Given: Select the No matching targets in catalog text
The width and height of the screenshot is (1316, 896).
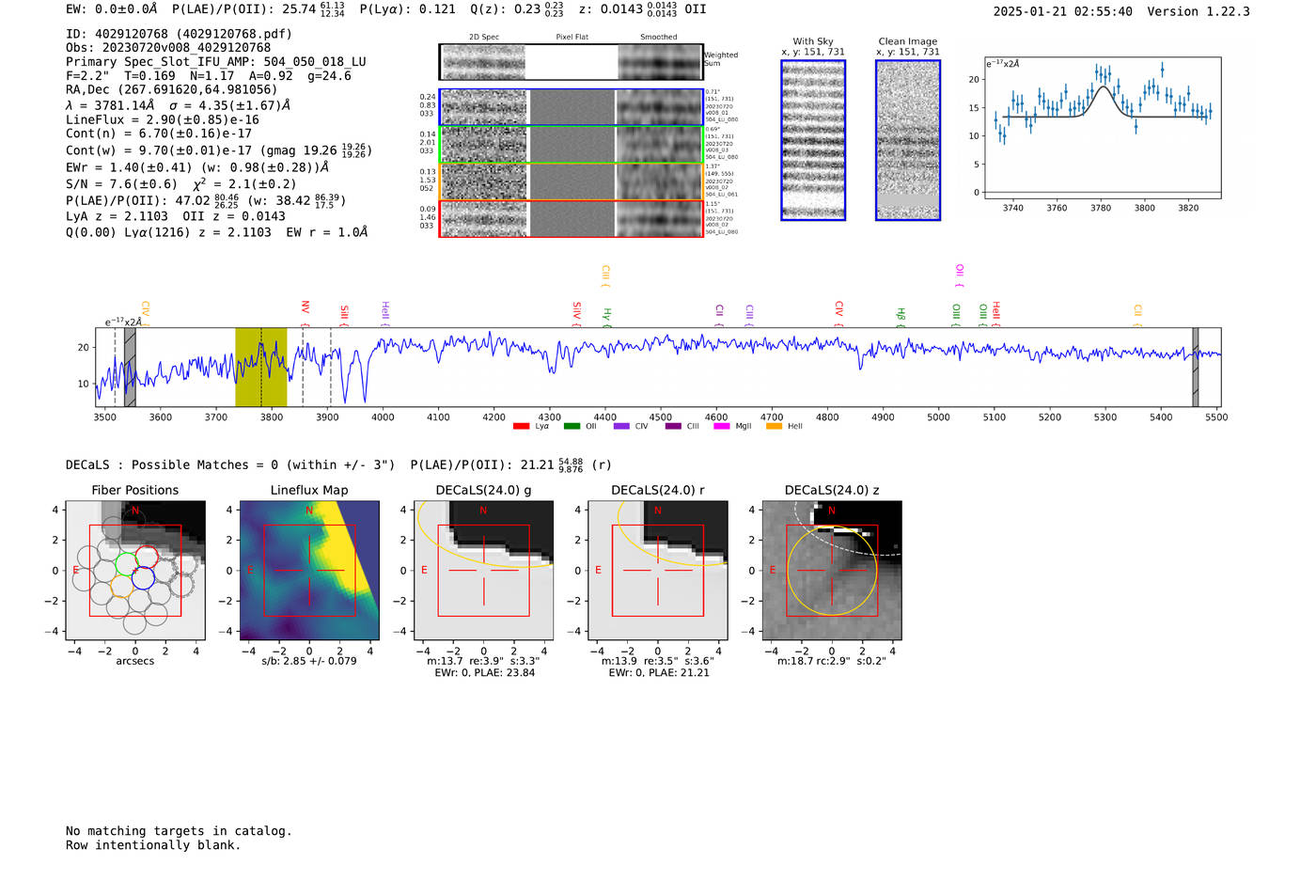Looking at the screenshot, I should pos(179,831).
